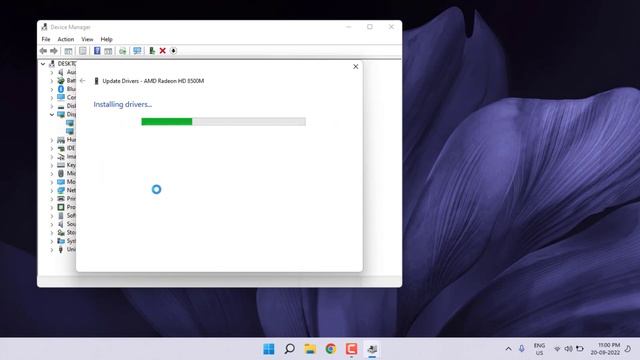The height and width of the screenshot is (360, 640).
Task: Open File Explorer from the taskbar
Action: click(x=310, y=349)
